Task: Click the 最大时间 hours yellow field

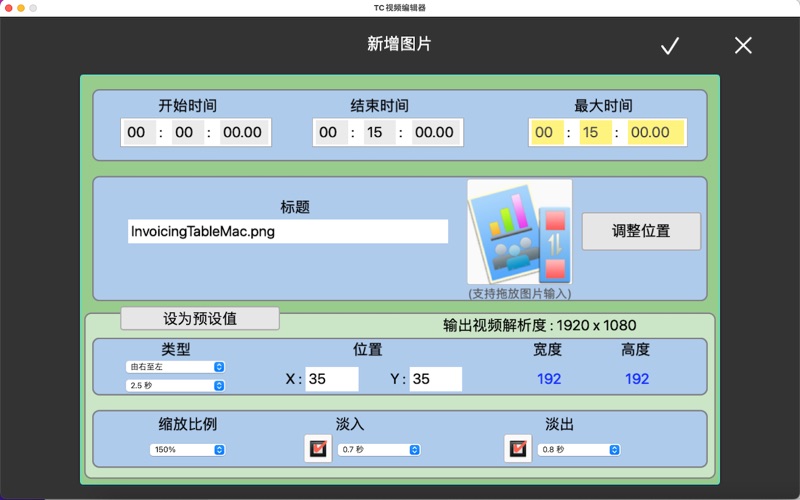Action: click(547, 133)
